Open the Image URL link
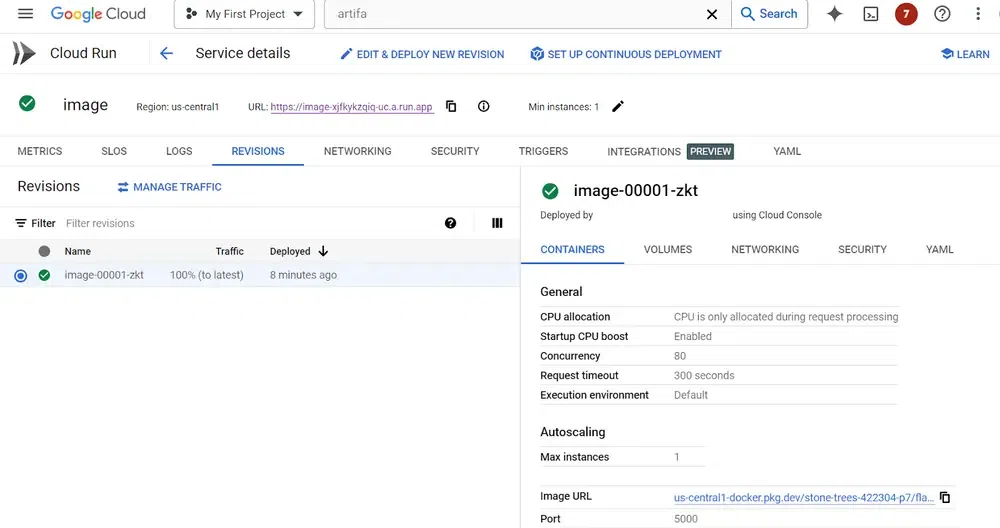The height and width of the screenshot is (528, 1000). coord(804,497)
